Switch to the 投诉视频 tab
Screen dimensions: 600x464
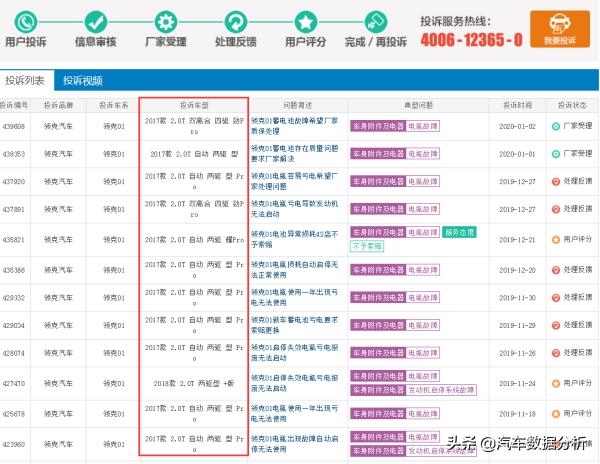pyautogui.click(x=83, y=80)
